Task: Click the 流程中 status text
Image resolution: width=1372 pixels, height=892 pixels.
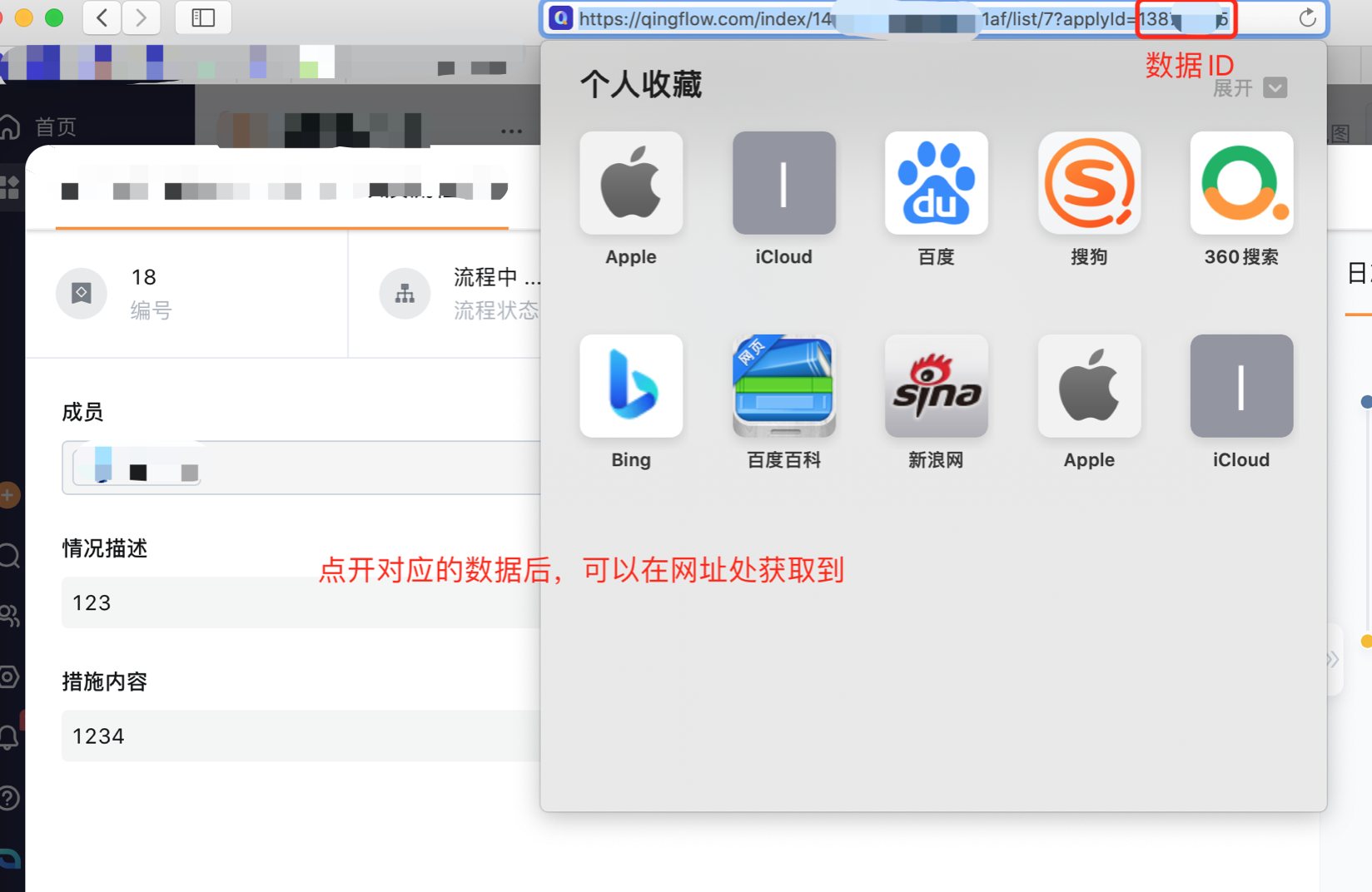Action: 497,277
